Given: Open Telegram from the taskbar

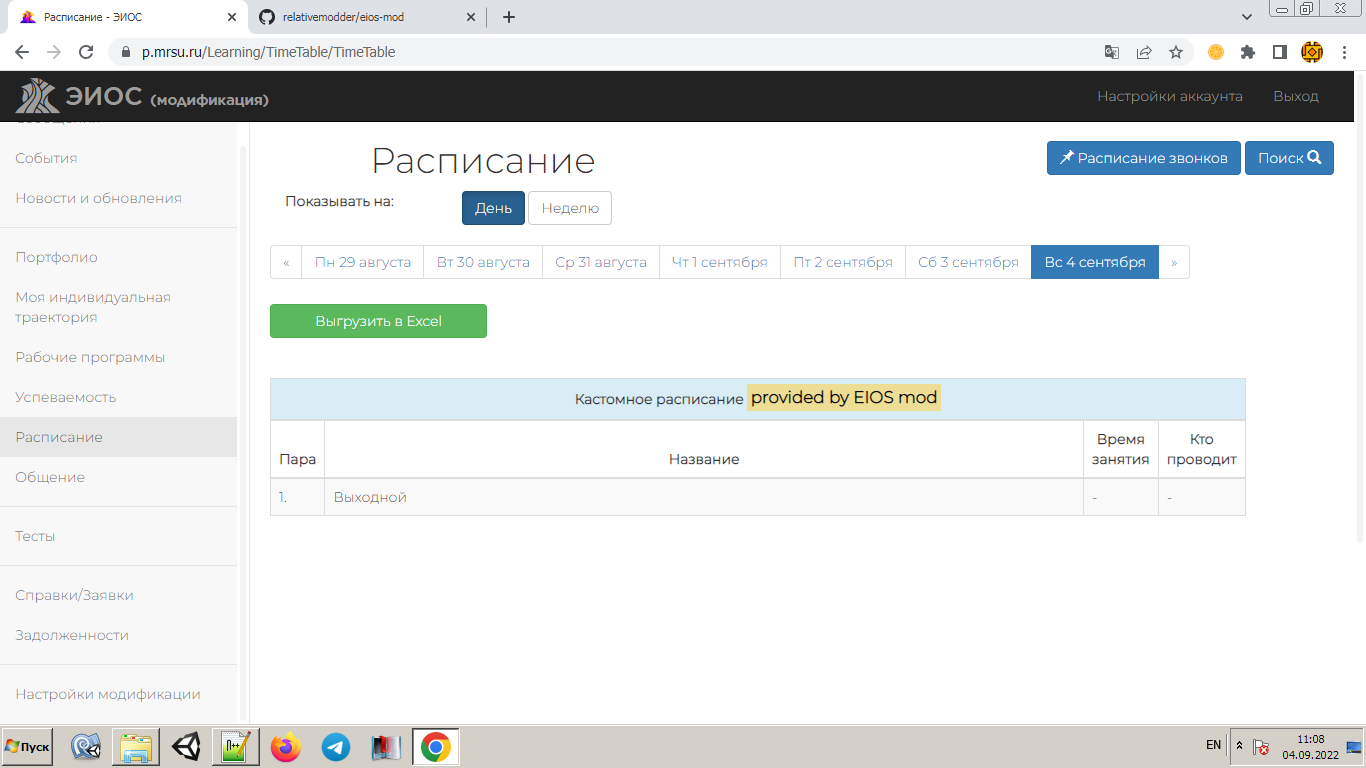Looking at the screenshot, I should pyautogui.click(x=335, y=746).
